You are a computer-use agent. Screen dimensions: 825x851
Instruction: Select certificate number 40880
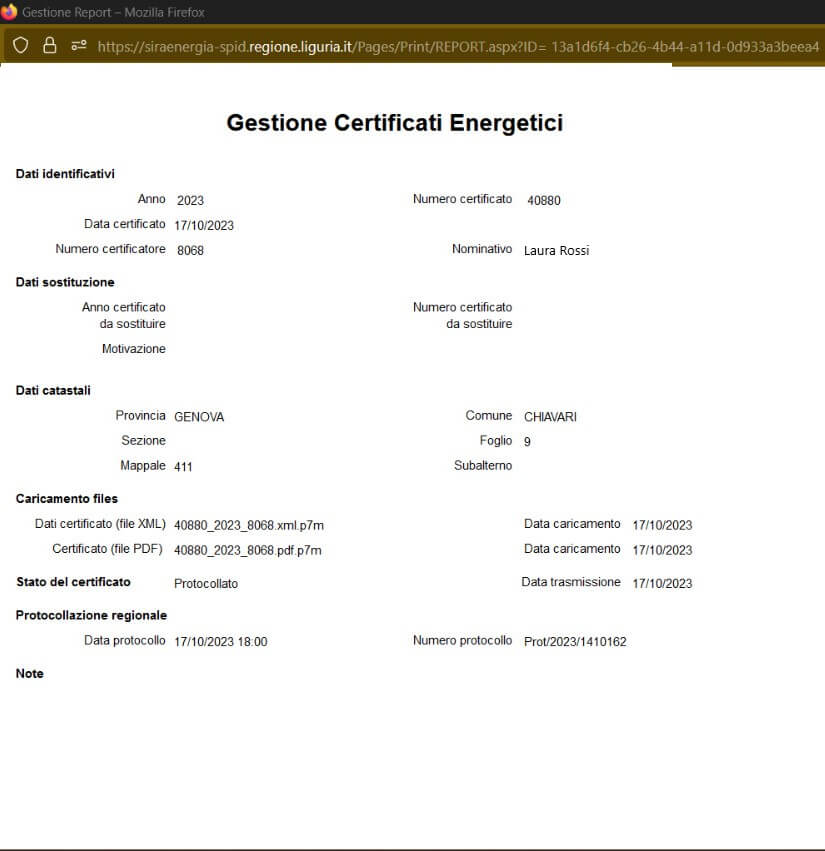click(544, 200)
